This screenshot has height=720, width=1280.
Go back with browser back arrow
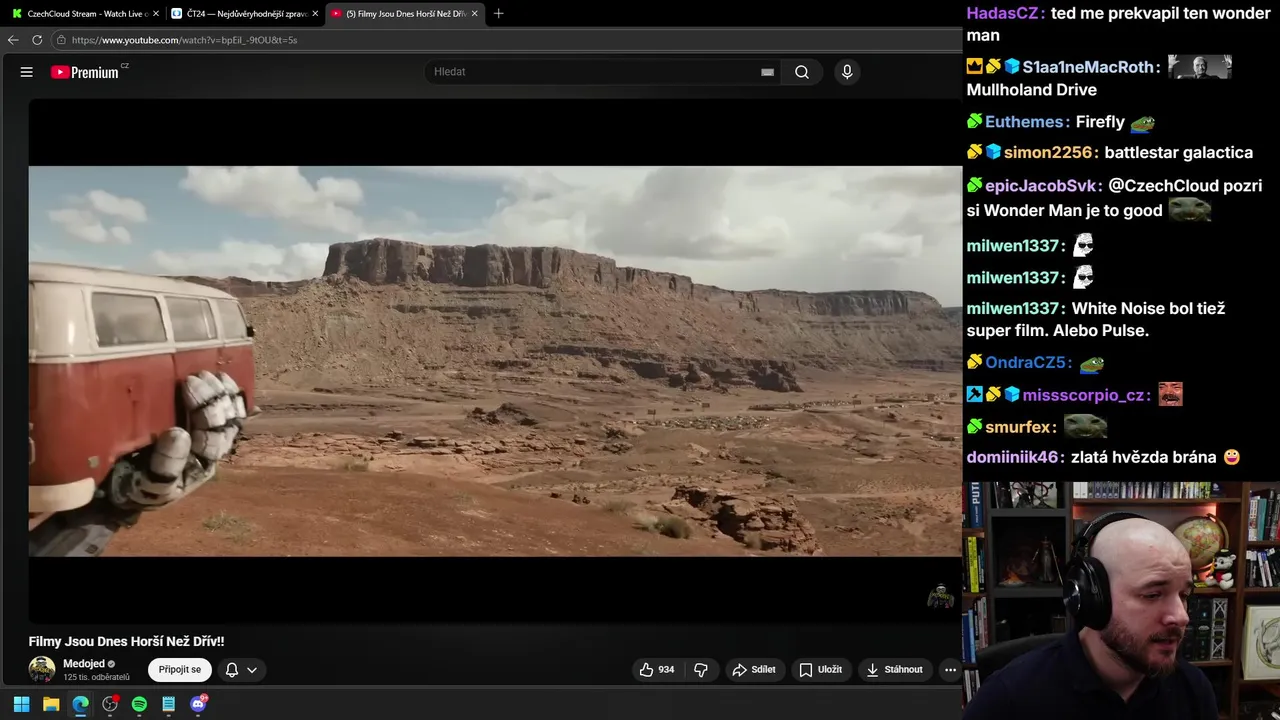[13, 40]
